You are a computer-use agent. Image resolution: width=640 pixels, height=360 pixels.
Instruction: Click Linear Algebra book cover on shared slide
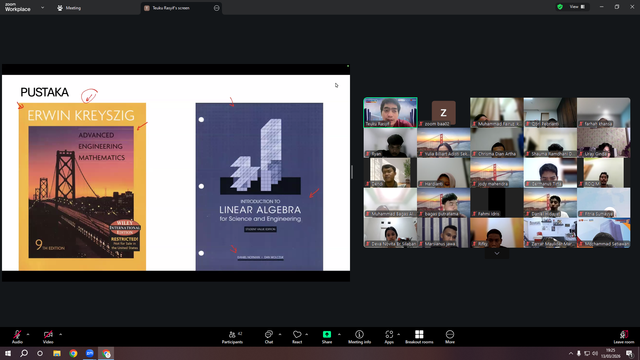(259, 187)
